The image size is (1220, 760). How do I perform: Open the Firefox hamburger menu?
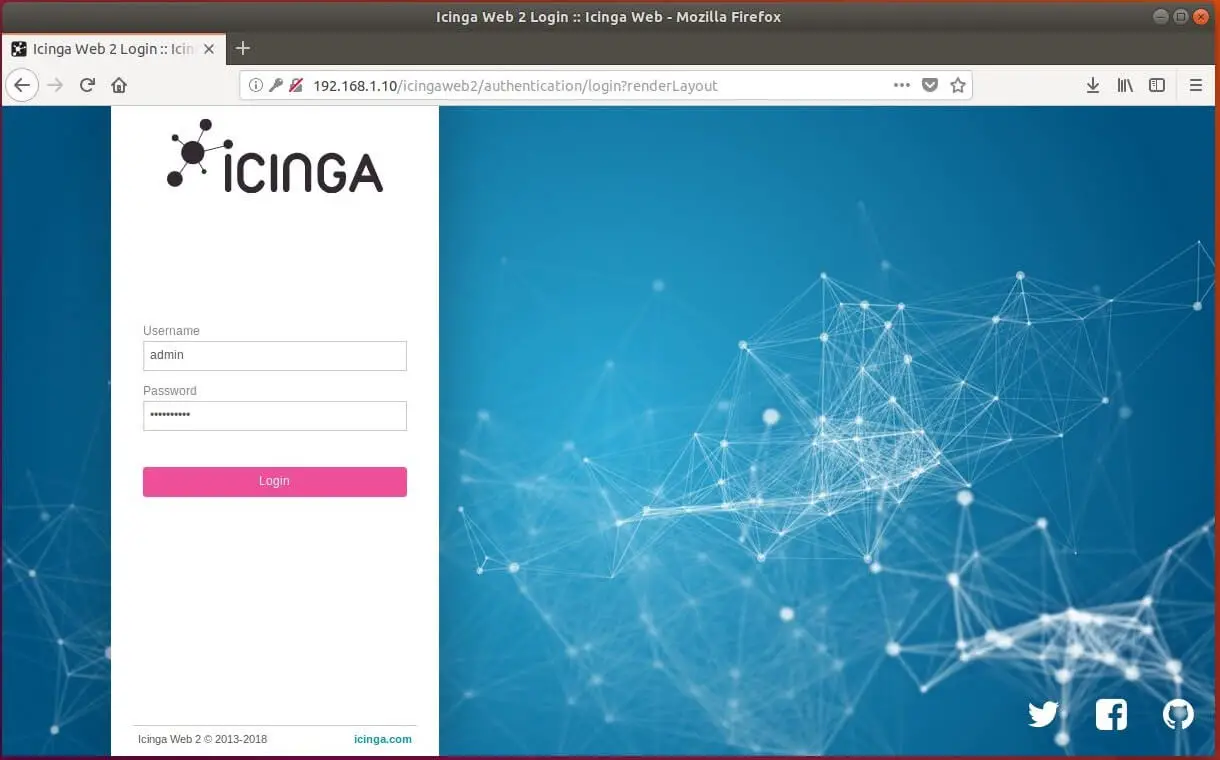(1195, 85)
